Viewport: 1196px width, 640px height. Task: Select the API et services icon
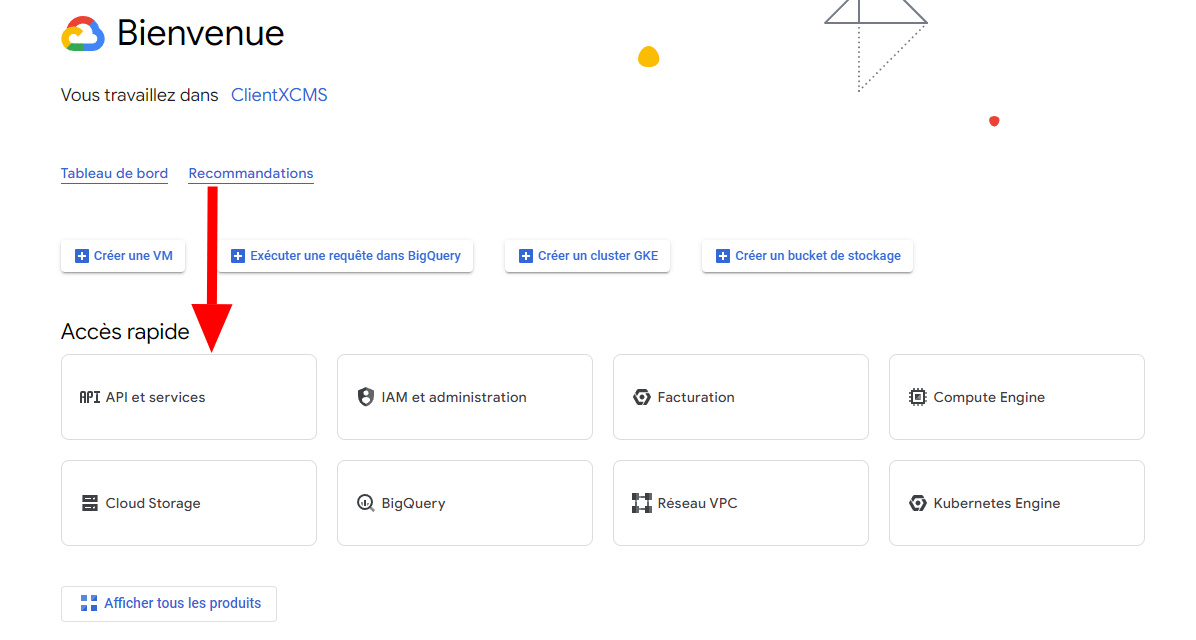tap(90, 397)
